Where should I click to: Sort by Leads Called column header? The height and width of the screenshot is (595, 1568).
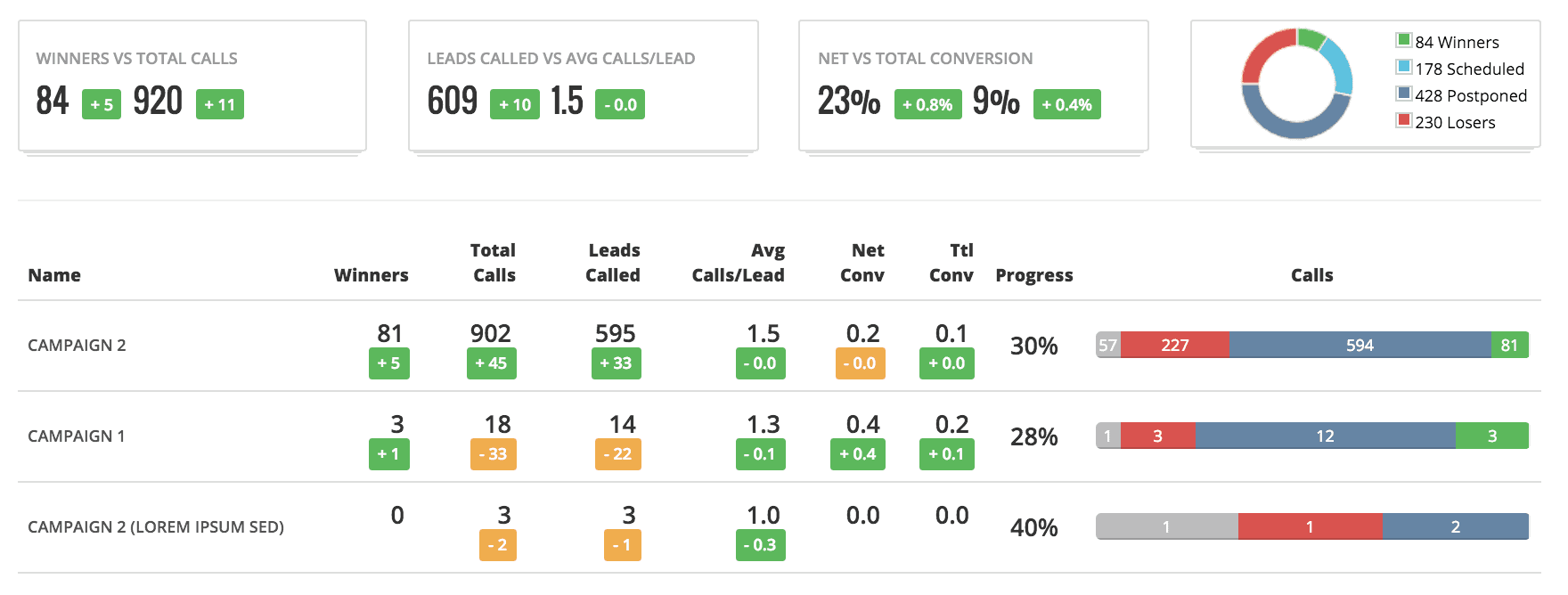pos(613,263)
